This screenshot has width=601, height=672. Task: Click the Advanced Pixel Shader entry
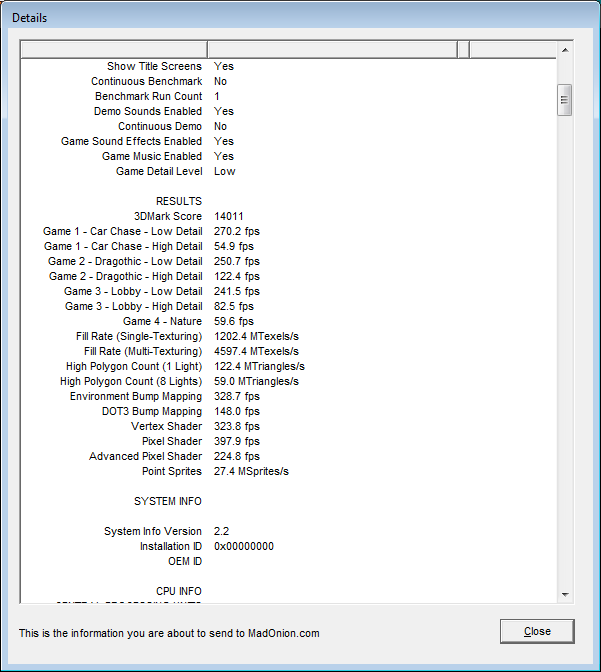pyautogui.click(x=145, y=456)
